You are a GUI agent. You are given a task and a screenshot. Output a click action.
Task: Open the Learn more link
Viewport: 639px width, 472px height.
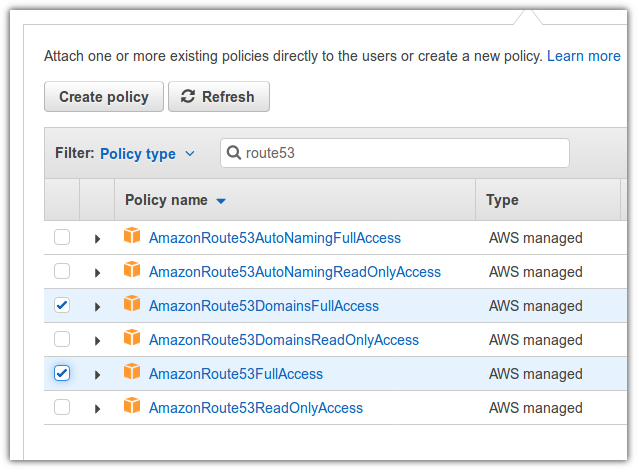click(584, 56)
